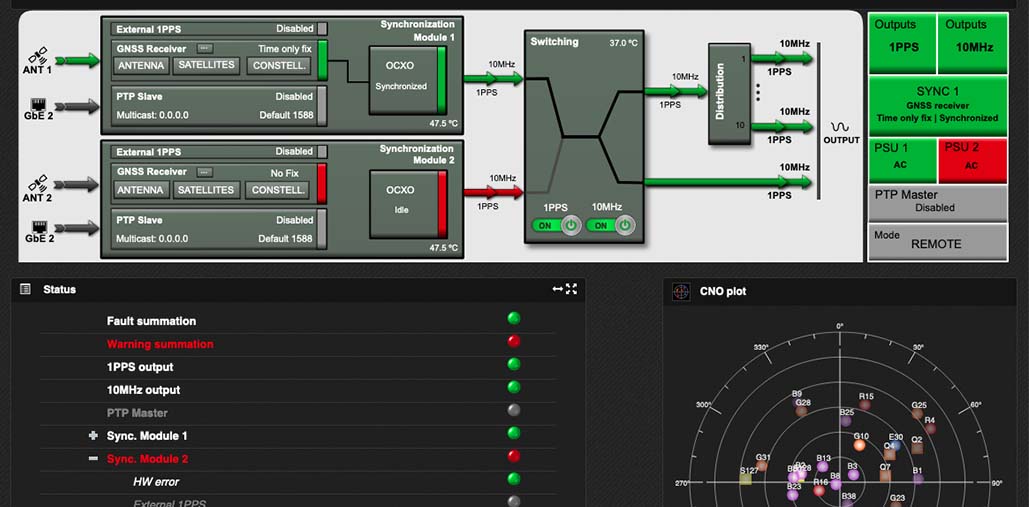
Task: Collapse the Sync. Module 2 status row
Action: (x=93, y=458)
